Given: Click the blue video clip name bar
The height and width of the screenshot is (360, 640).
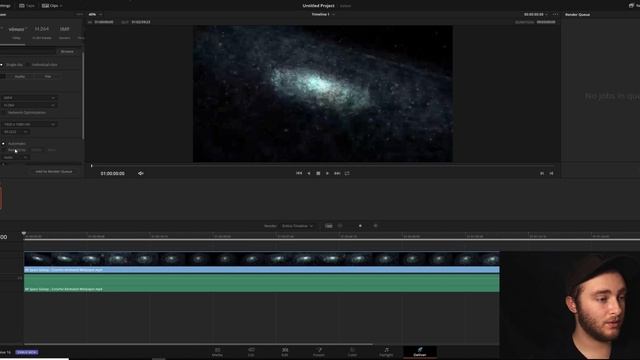Looking at the screenshot, I should pos(262,270).
